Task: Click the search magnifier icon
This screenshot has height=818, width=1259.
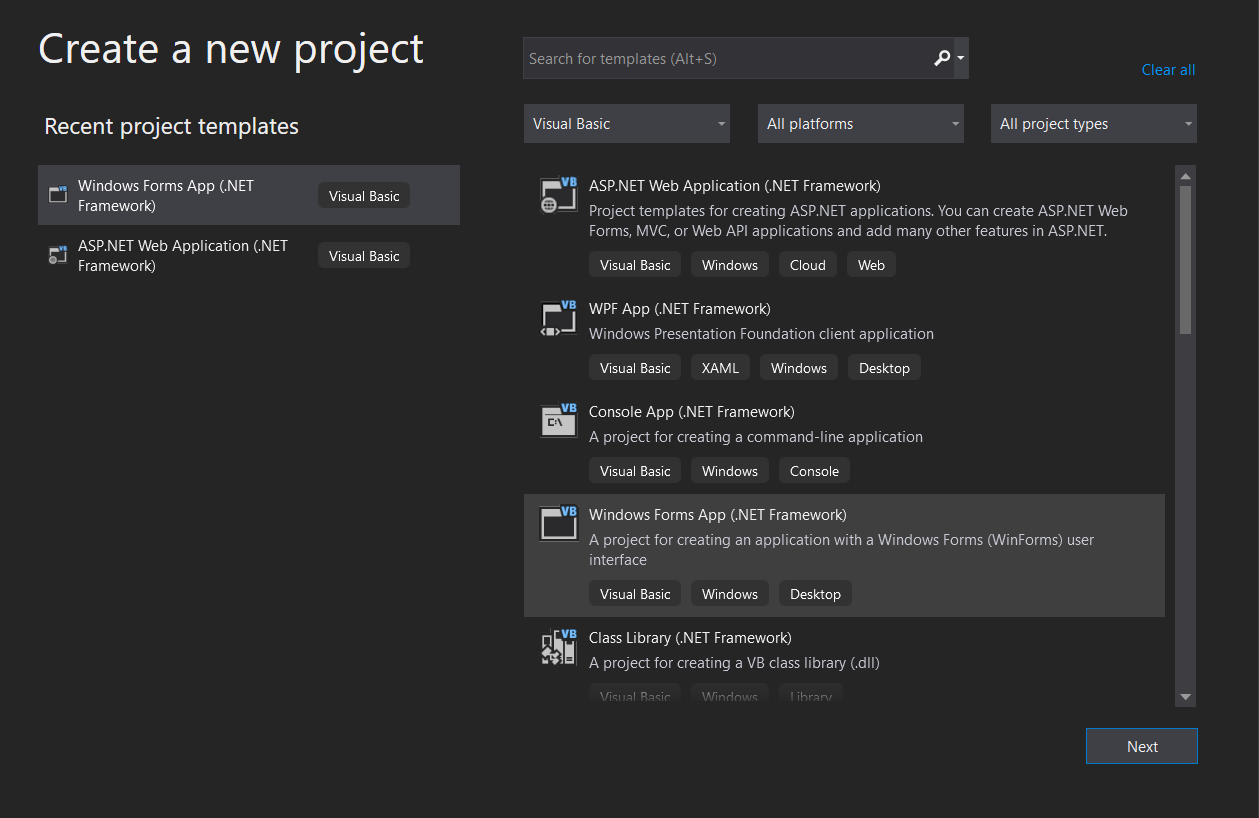Action: pos(940,58)
